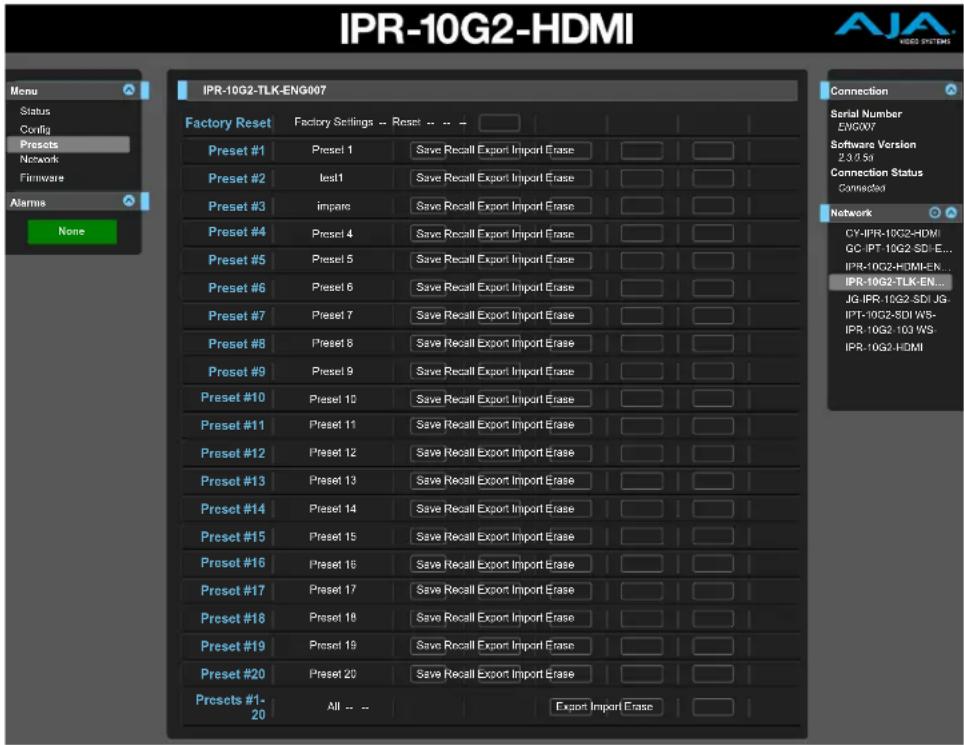The width and height of the screenshot is (964, 745).
Task: Open the Firmware menu page
Action: coord(42,178)
